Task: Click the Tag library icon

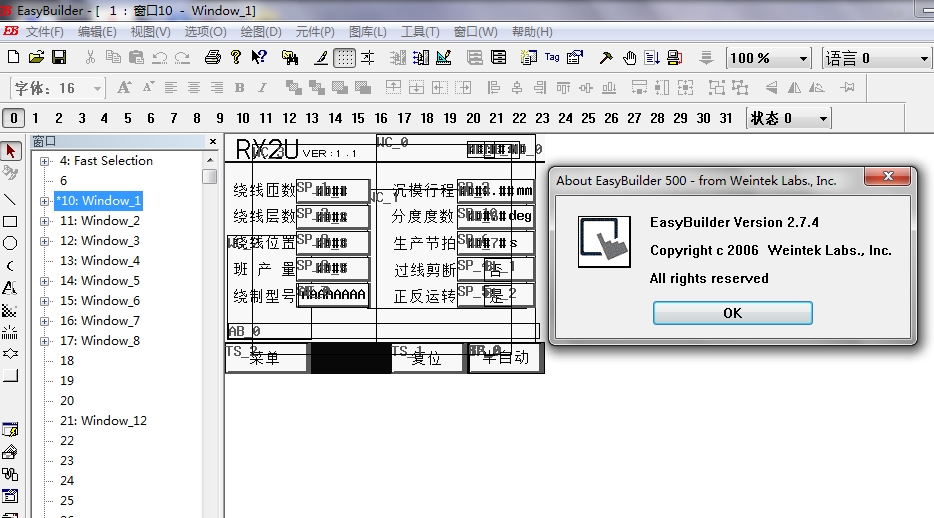Action: (x=552, y=58)
